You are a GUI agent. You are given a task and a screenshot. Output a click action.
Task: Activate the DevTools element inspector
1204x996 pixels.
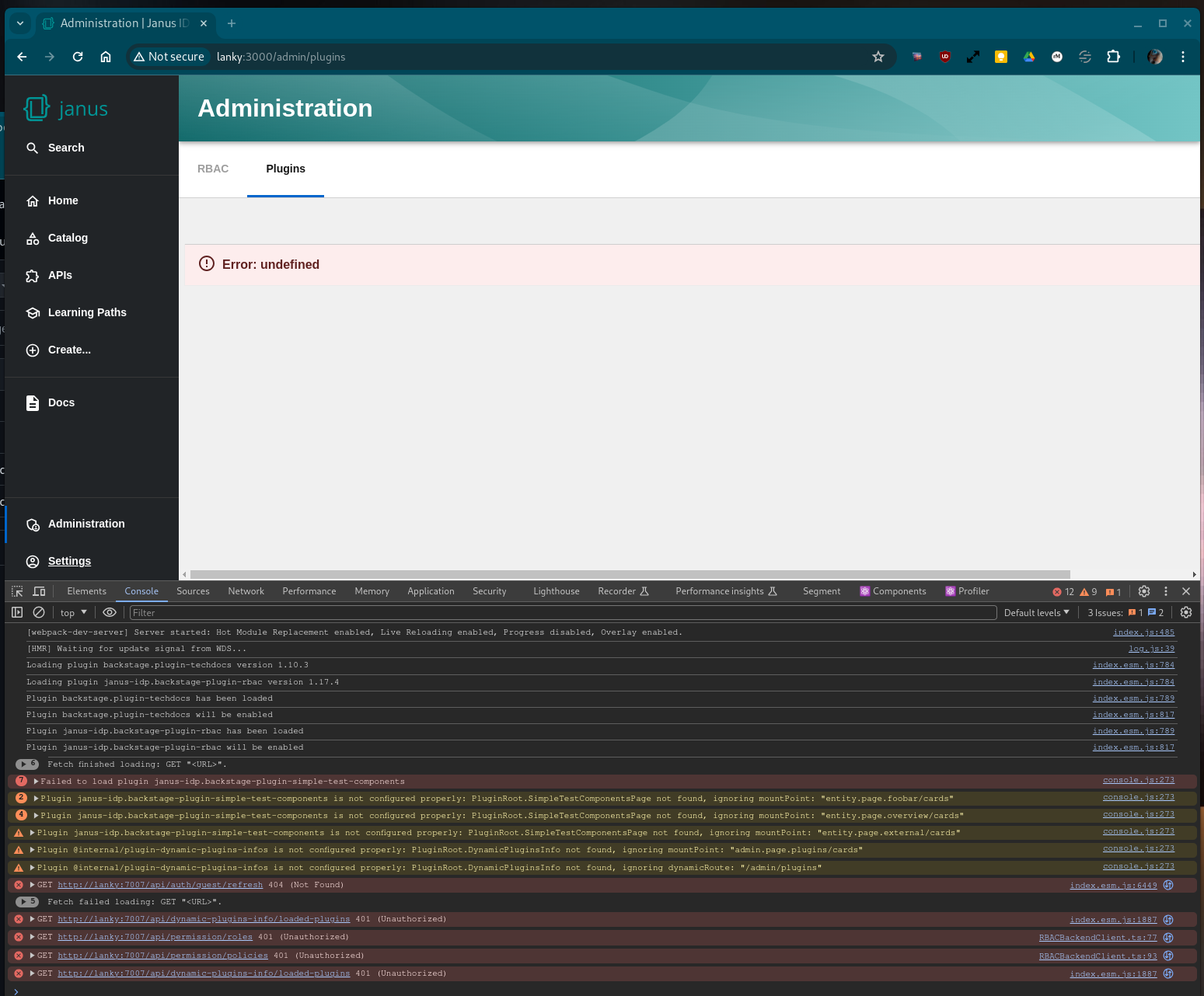(17, 591)
